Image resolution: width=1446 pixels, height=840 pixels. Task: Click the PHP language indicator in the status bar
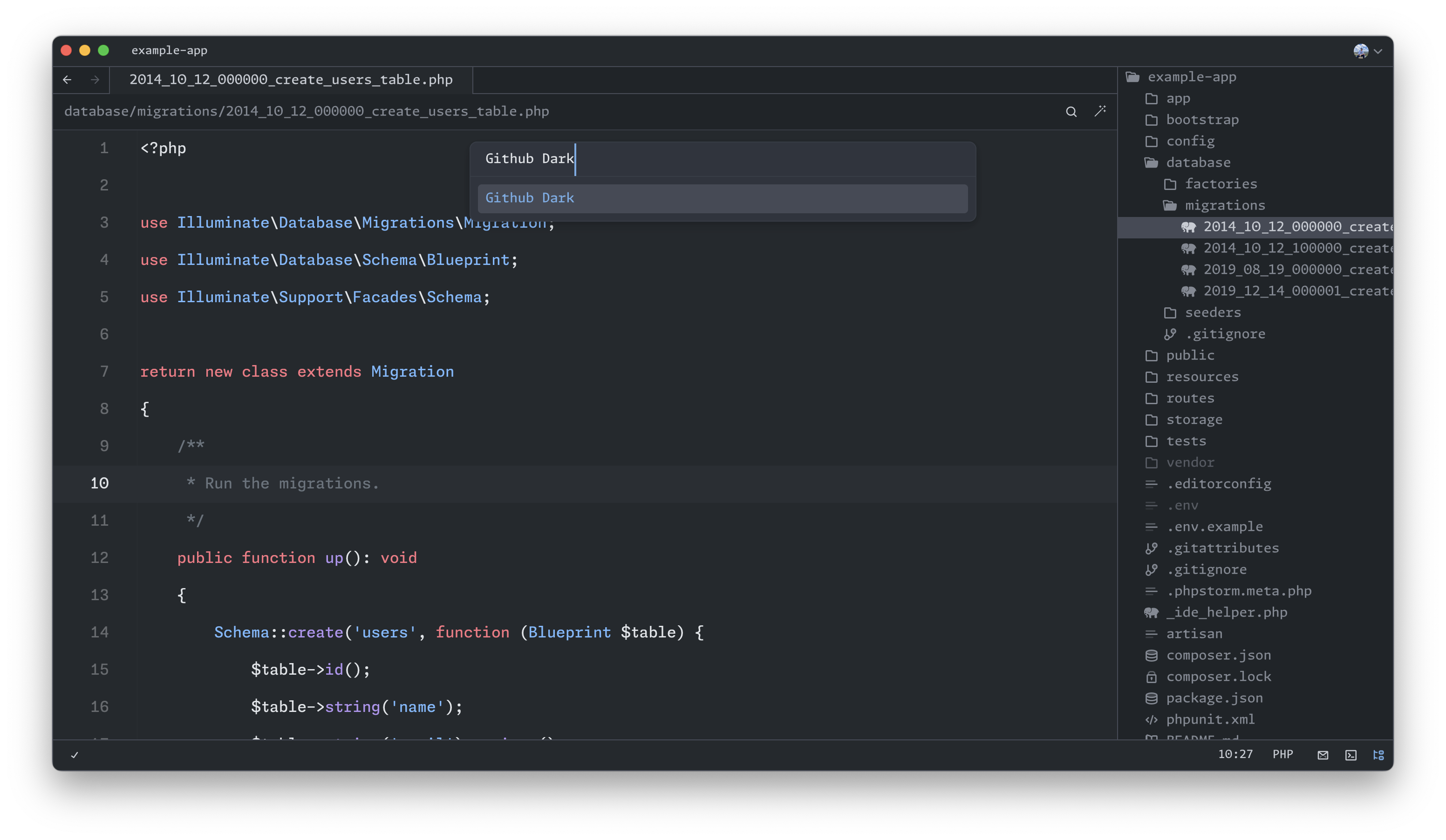tap(1282, 755)
